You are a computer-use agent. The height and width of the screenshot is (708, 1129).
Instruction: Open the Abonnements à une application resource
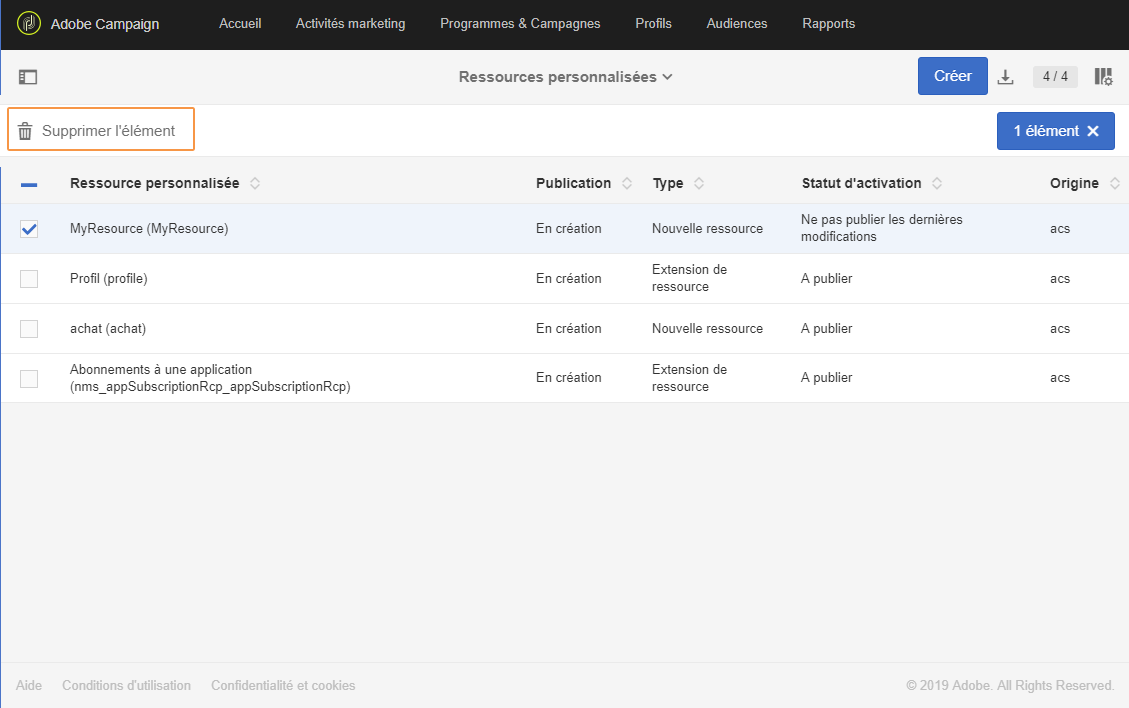(x=210, y=378)
